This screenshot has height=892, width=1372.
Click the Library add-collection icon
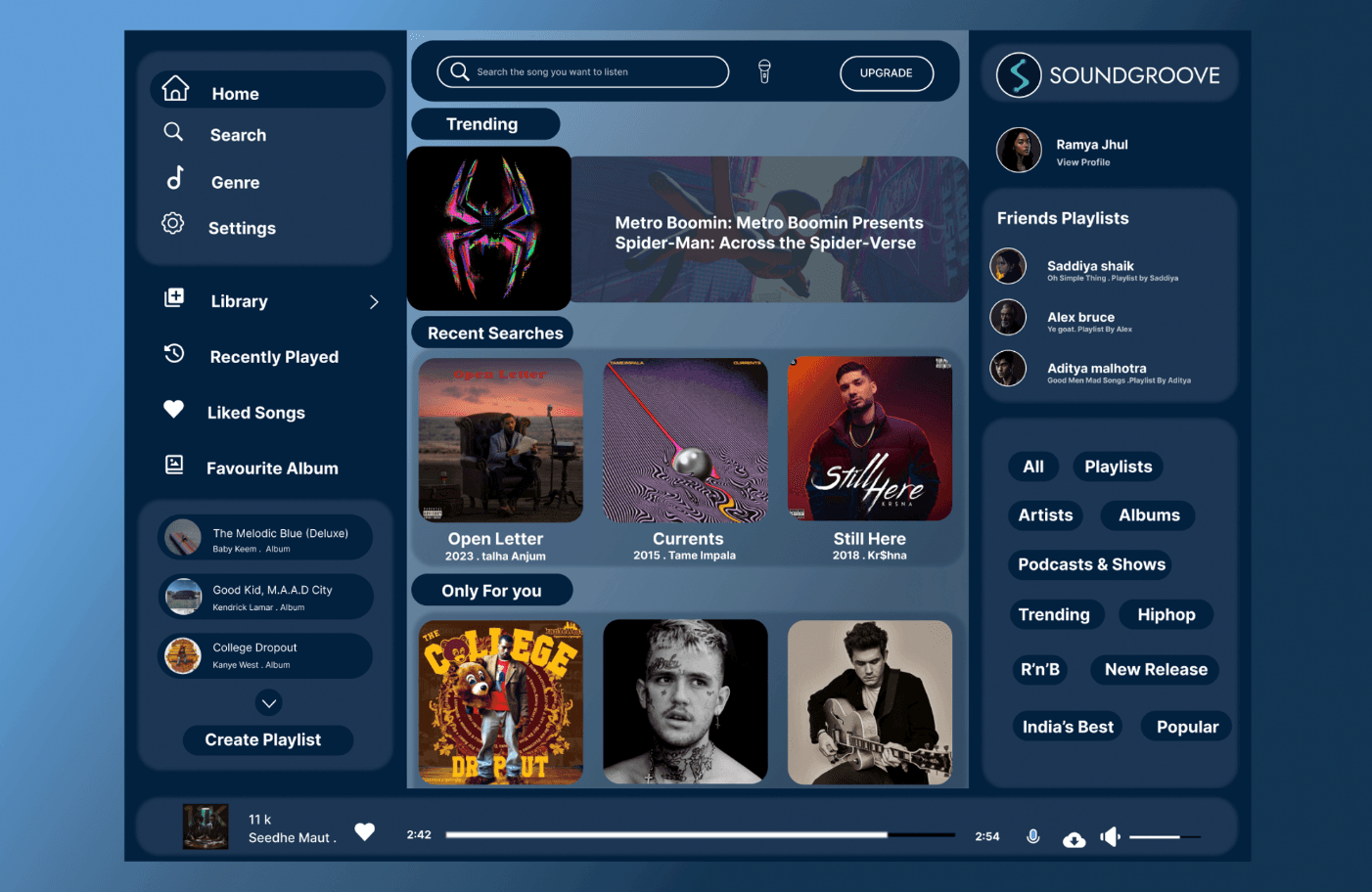click(174, 297)
